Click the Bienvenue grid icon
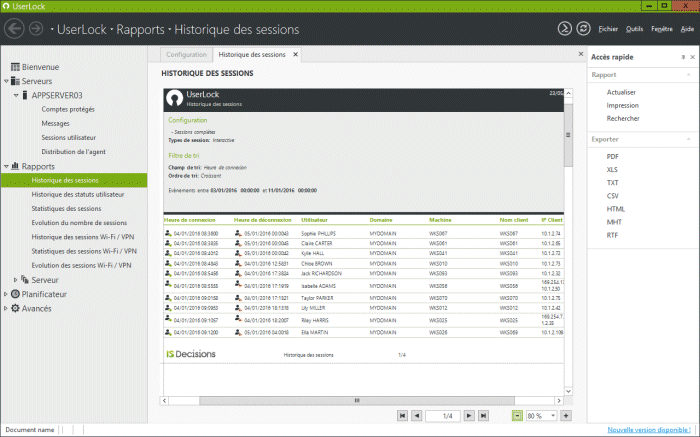The image size is (700, 437). [15, 67]
